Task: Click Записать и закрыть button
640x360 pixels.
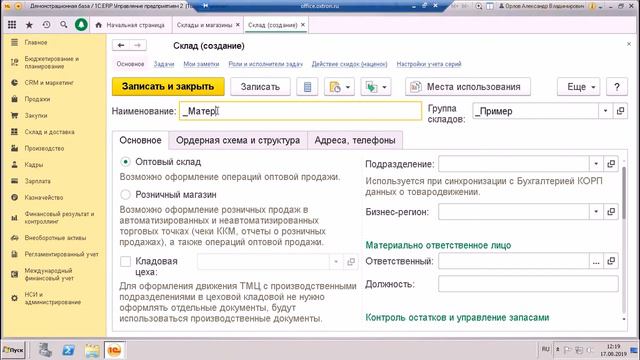Action: 168,87
